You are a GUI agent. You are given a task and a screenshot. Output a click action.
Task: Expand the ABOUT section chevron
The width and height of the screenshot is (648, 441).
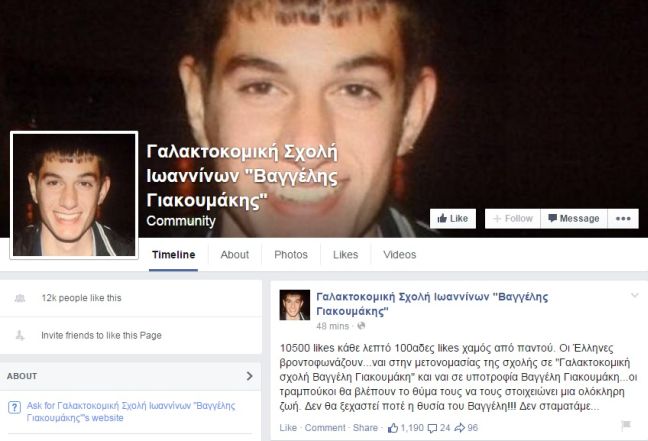[249, 376]
